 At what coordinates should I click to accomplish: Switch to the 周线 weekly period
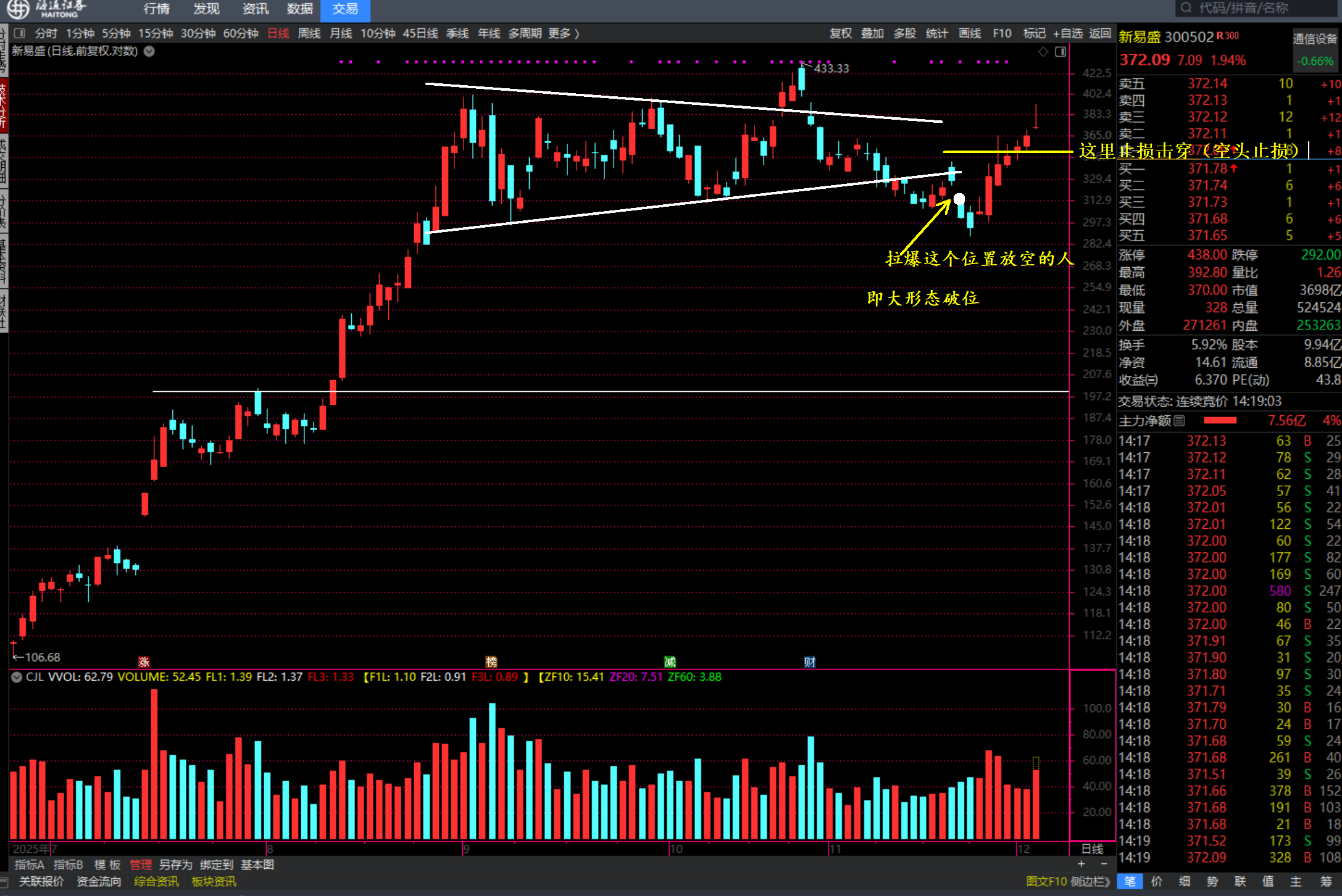coord(309,33)
